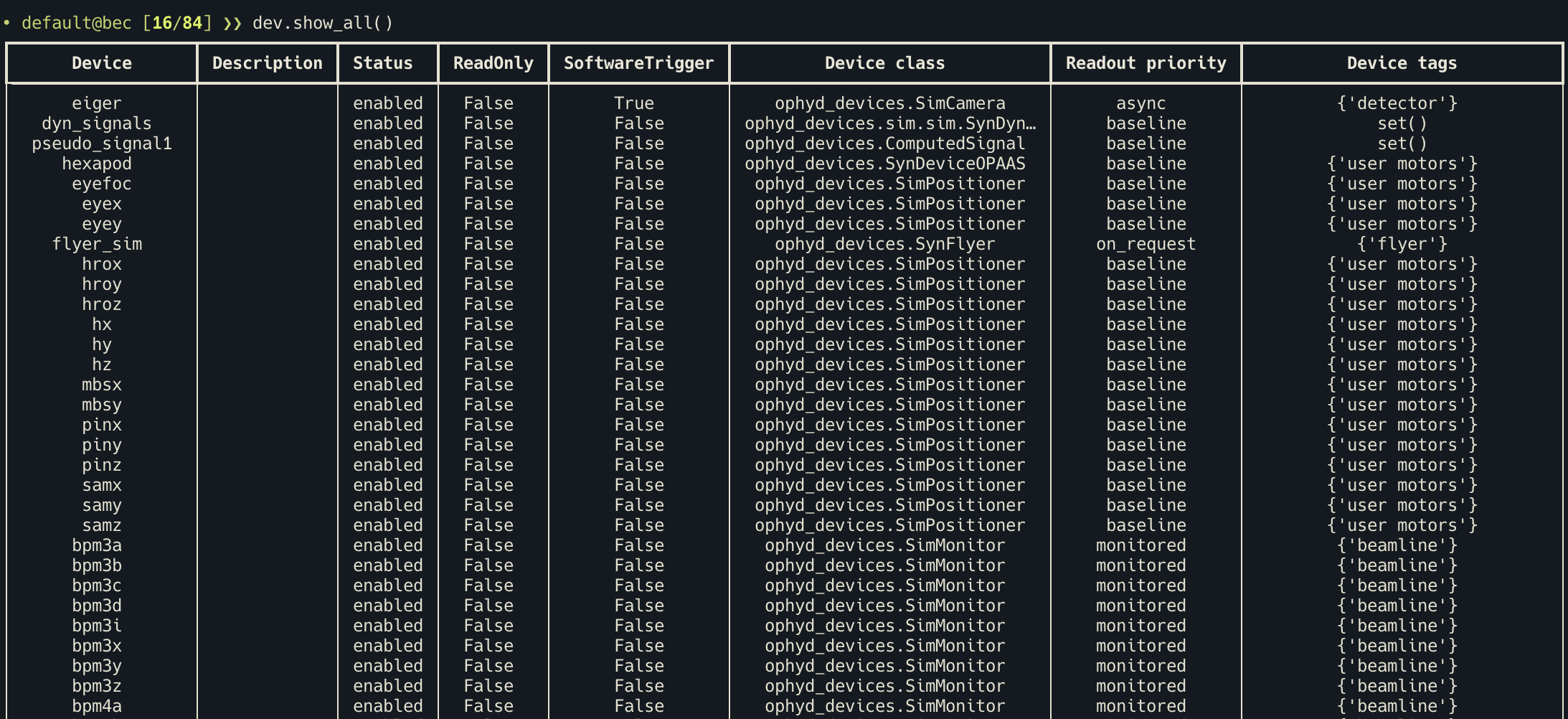Viewport: 1568px width, 719px height.
Task: Click the monitored priority in bpm3a row
Action: [x=1141, y=545]
